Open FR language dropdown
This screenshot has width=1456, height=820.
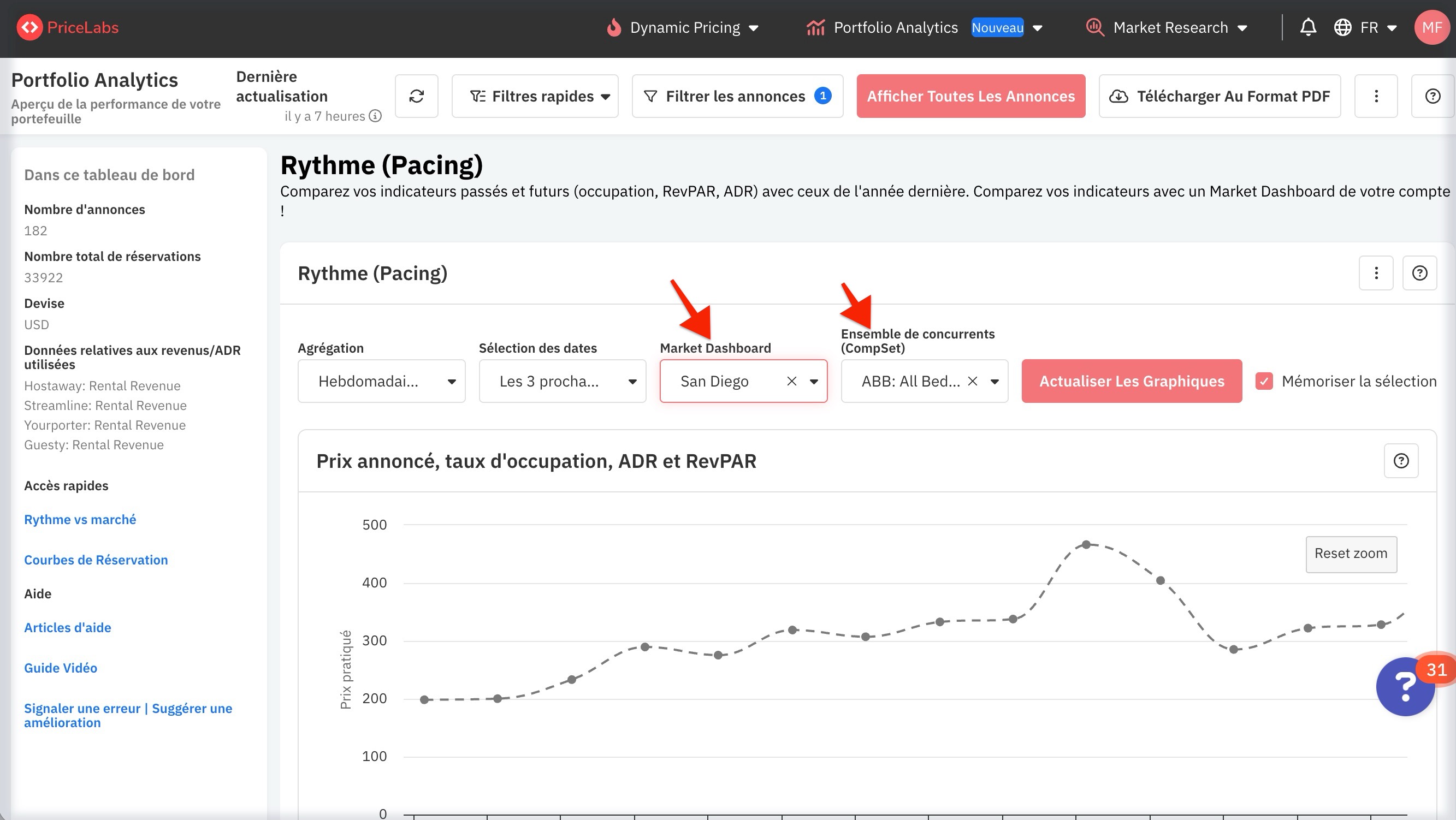pyautogui.click(x=1378, y=27)
